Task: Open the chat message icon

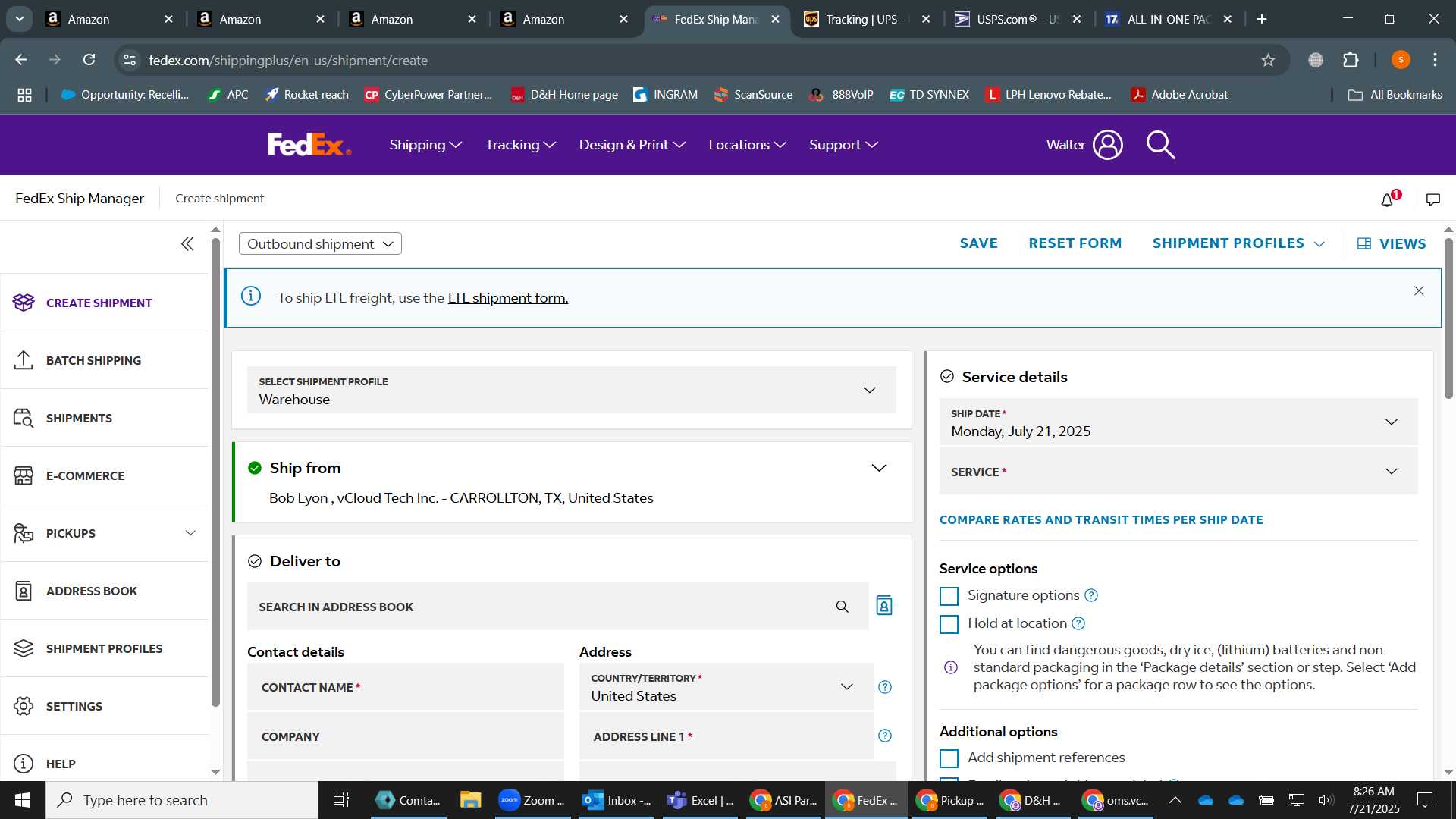Action: click(1432, 199)
